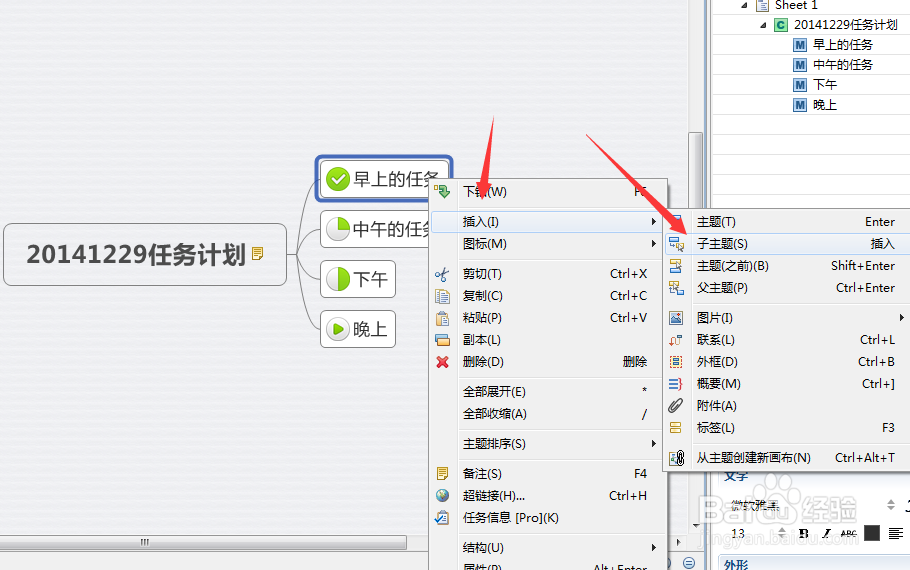The image size is (910, 570).
Task: Collapse the Sheet 1 tree node
Action: (x=744, y=6)
